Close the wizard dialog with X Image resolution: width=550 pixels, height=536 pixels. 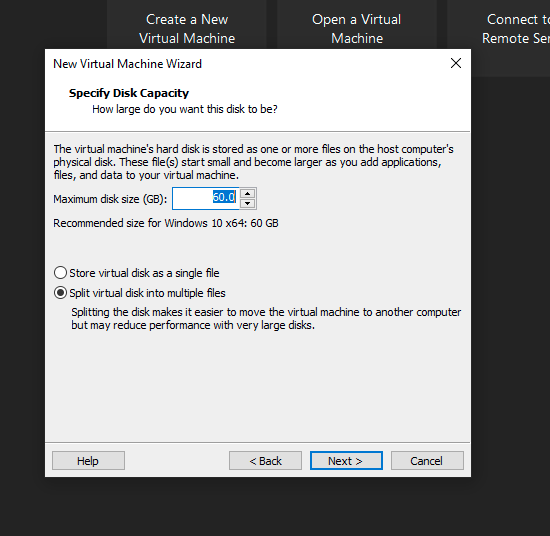tap(456, 63)
